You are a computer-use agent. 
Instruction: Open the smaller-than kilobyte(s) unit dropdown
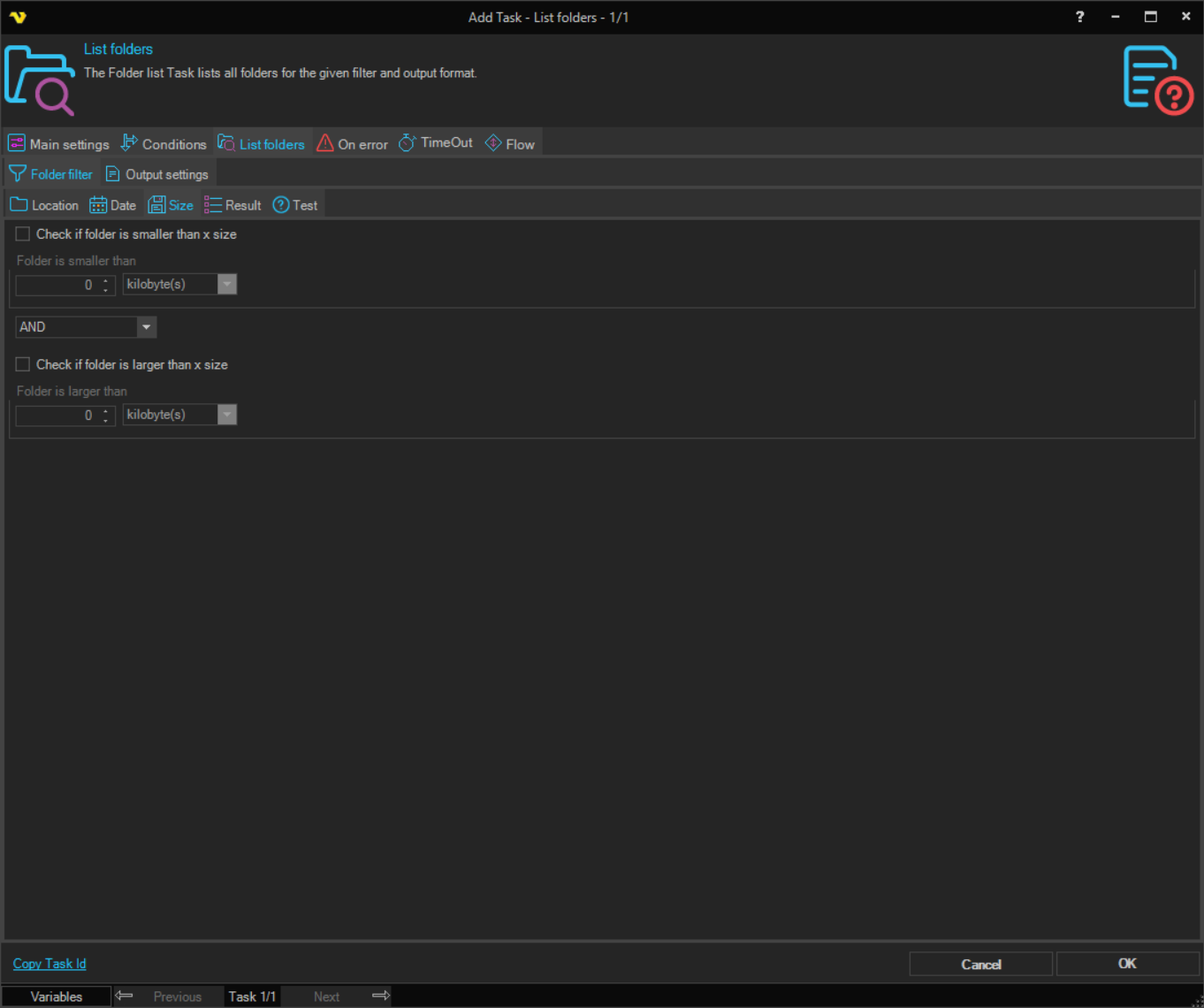coord(227,285)
